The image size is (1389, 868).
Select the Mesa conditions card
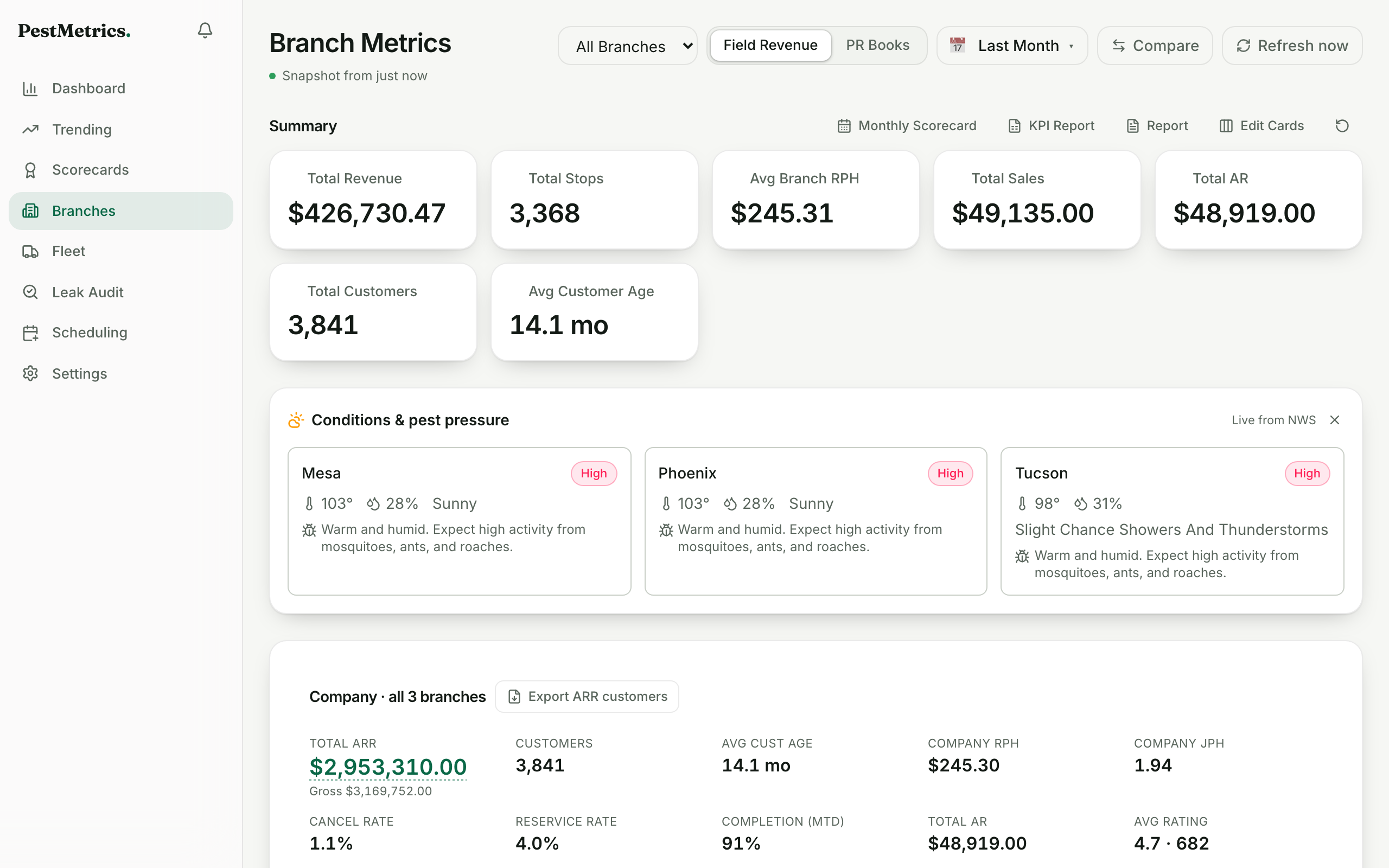click(459, 521)
